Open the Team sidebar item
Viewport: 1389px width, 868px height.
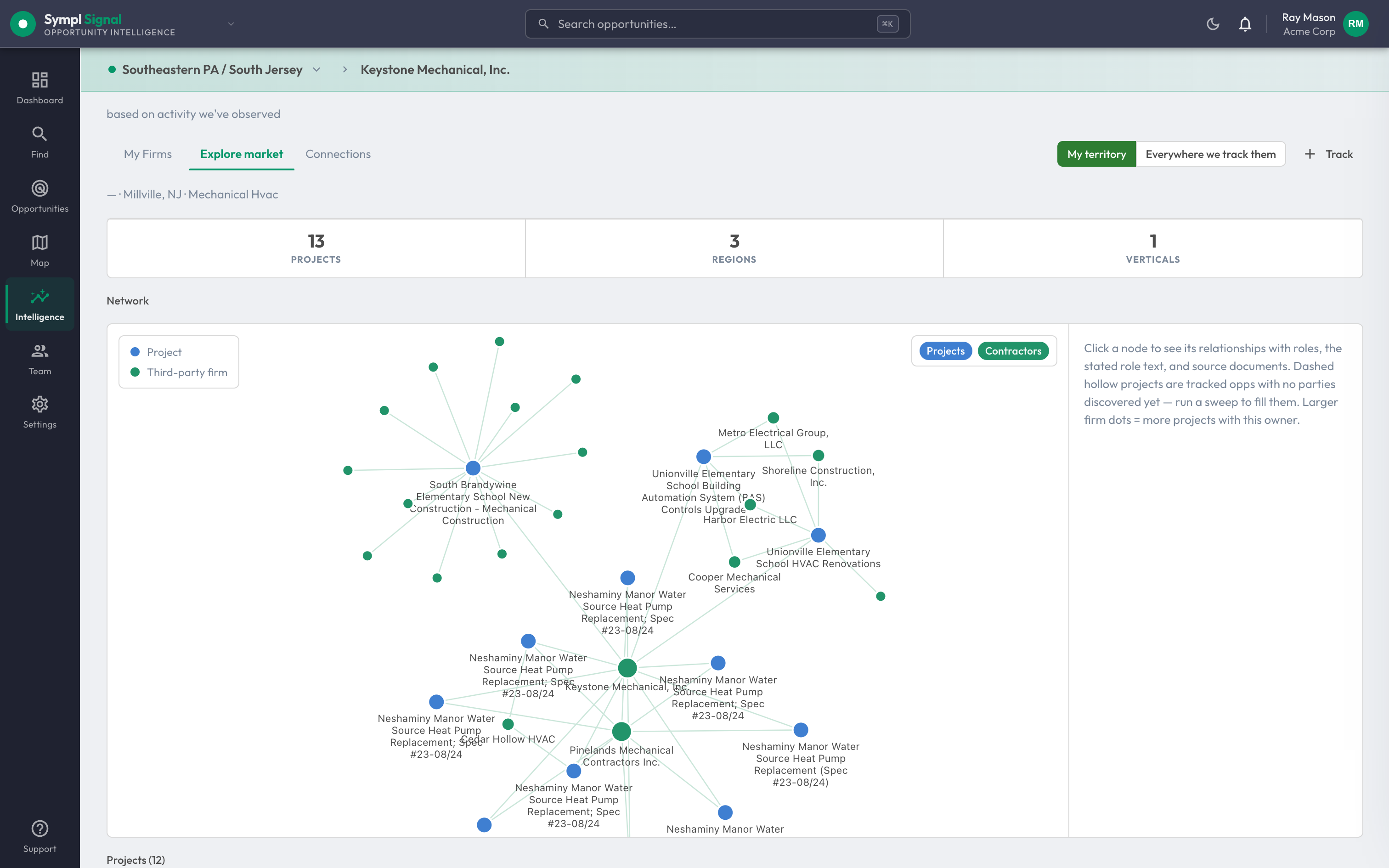pyautogui.click(x=40, y=359)
